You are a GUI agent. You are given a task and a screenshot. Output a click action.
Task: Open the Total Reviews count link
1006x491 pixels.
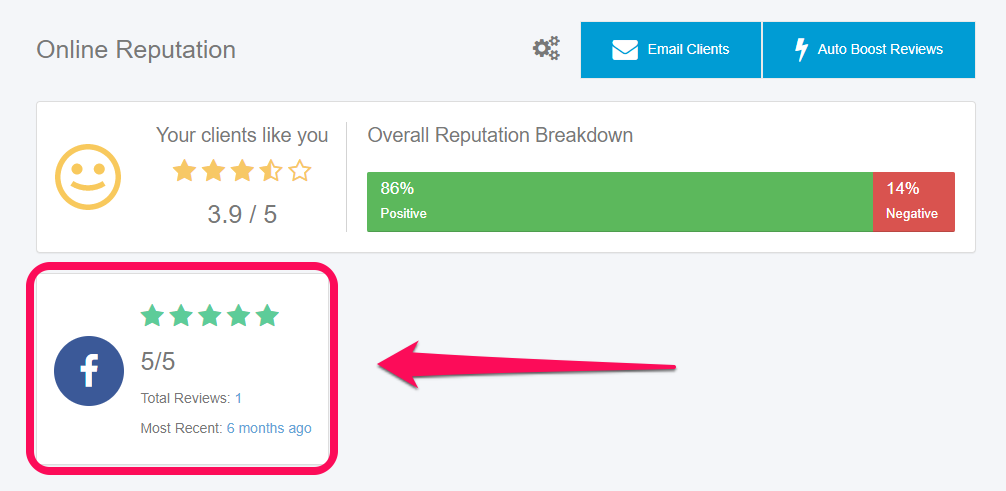point(238,399)
